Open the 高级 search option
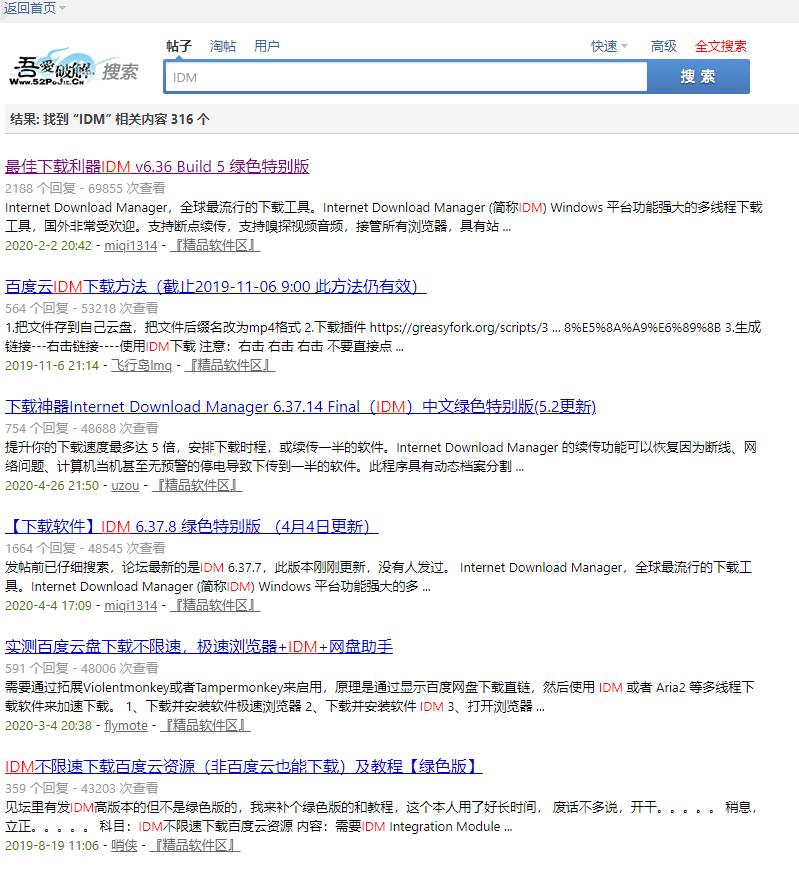This screenshot has height=879, width=799. tap(663, 46)
